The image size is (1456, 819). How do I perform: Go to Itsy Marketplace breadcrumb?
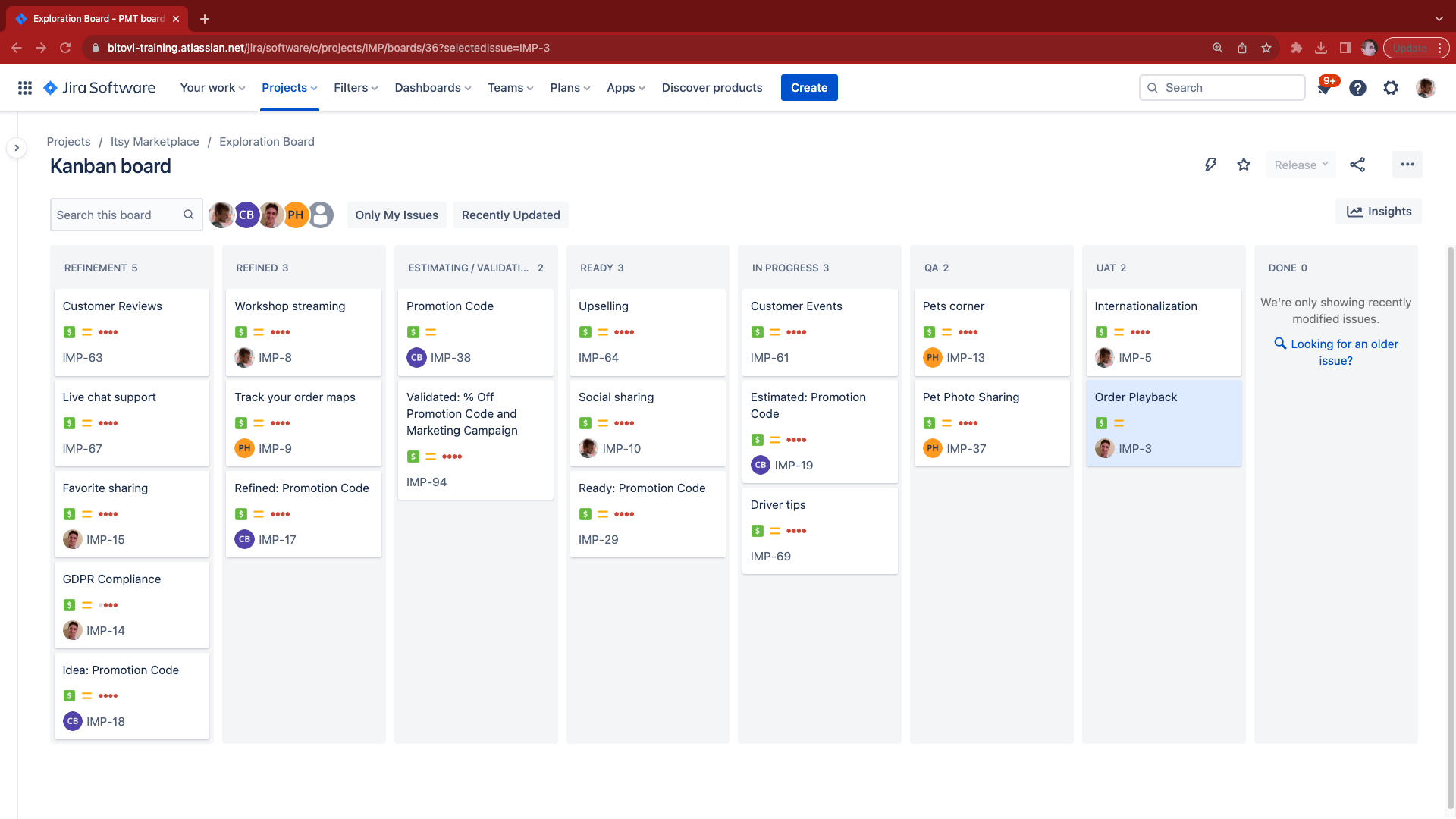155,142
